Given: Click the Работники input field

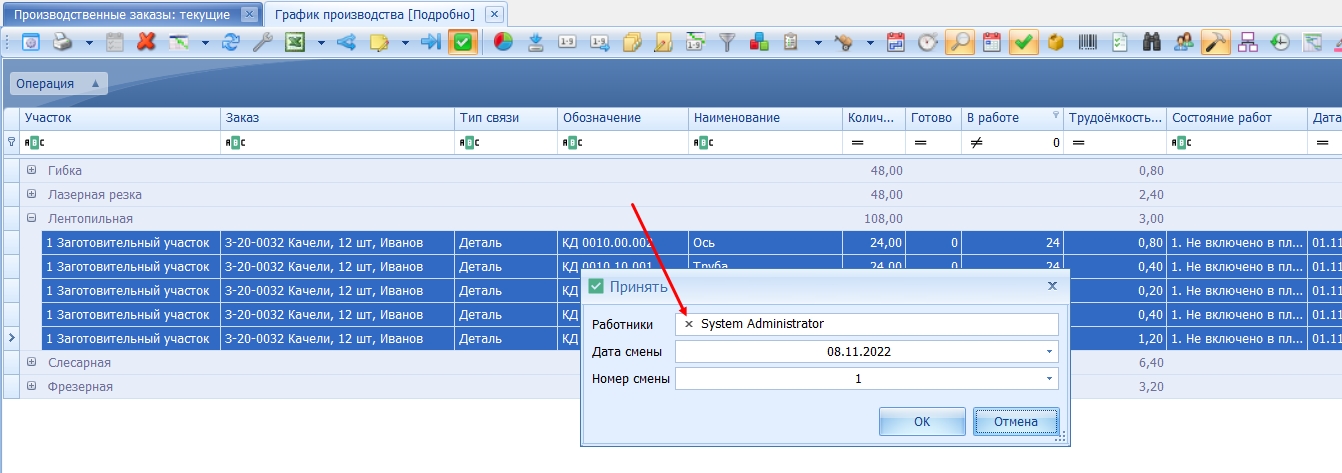Looking at the screenshot, I should point(866,324).
